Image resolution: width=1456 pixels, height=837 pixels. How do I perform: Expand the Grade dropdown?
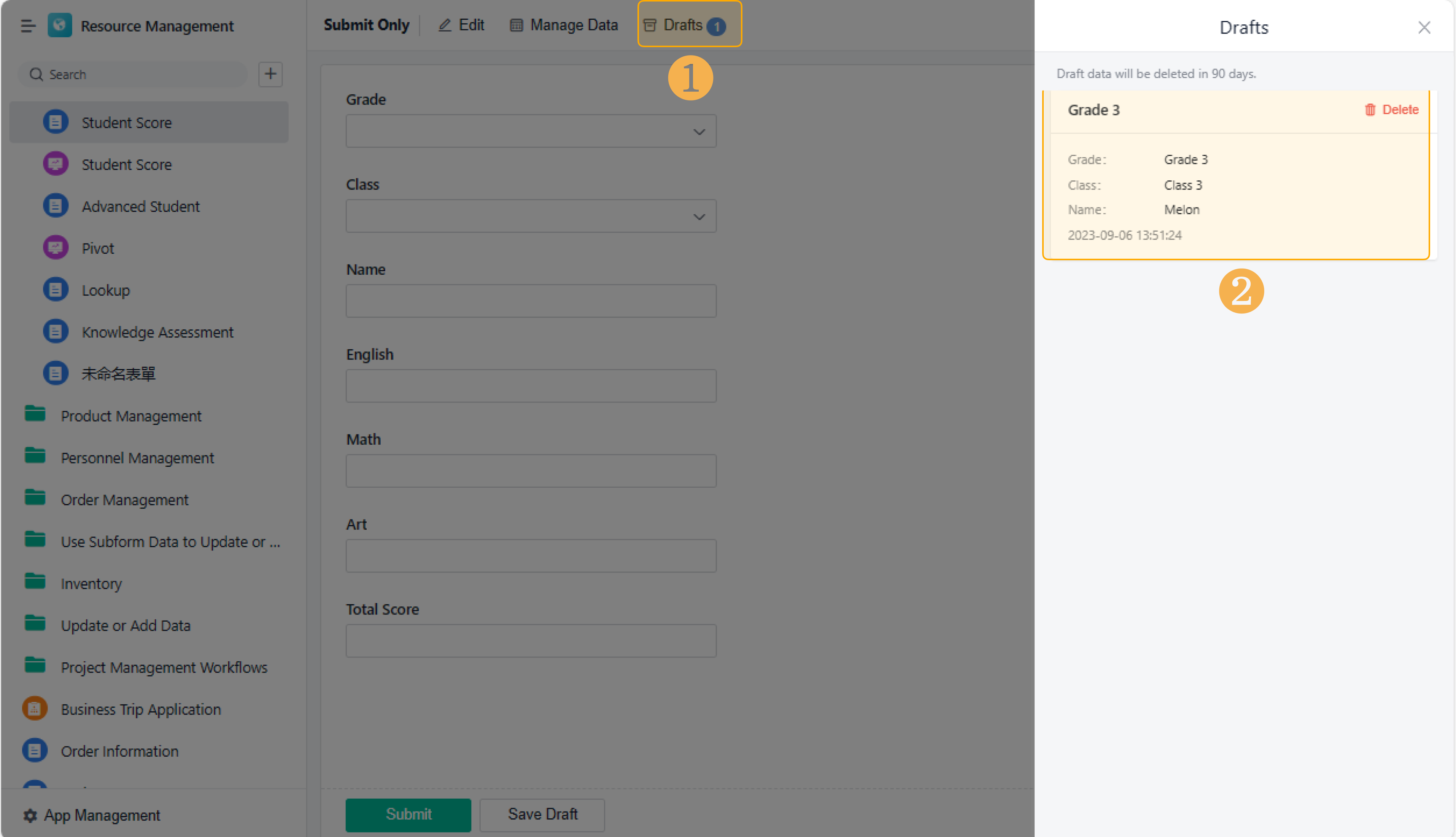tap(699, 132)
